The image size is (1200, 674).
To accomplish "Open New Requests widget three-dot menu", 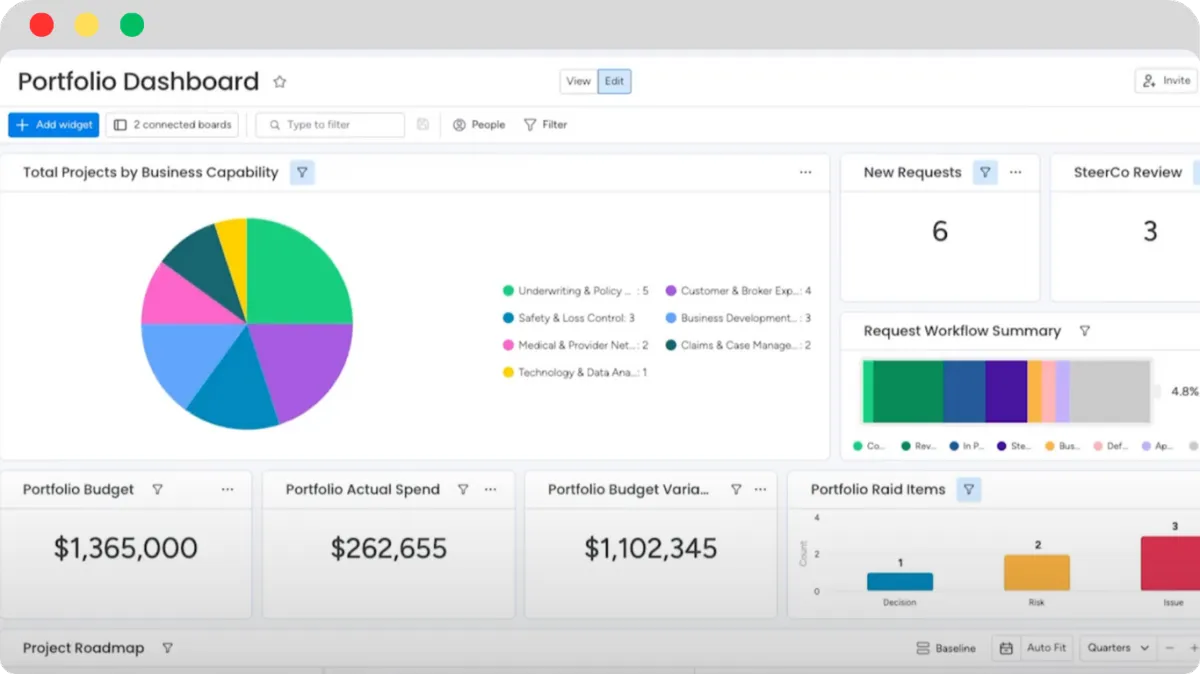I will [x=1016, y=173].
